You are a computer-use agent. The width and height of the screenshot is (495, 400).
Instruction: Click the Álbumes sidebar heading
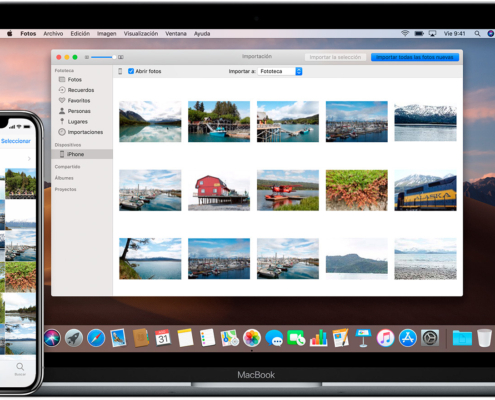[64, 178]
